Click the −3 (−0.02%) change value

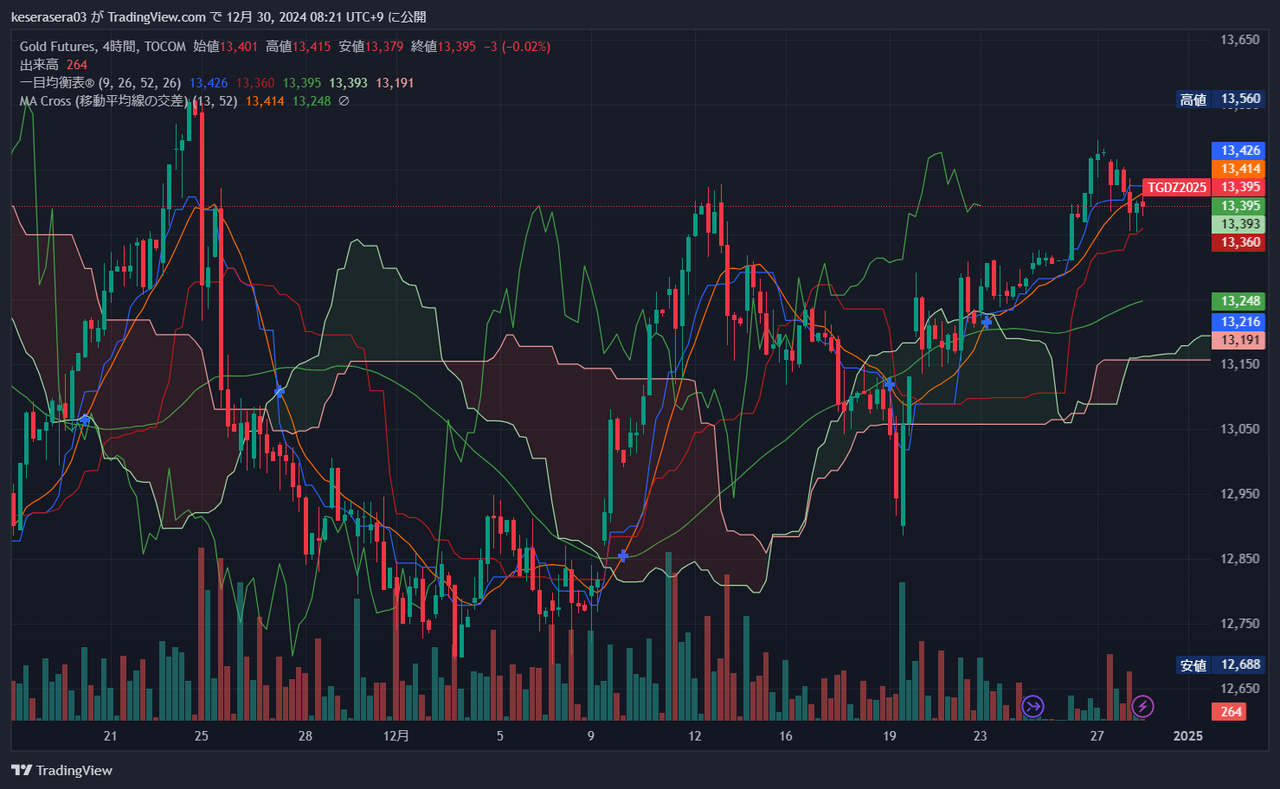coord(517,46)
